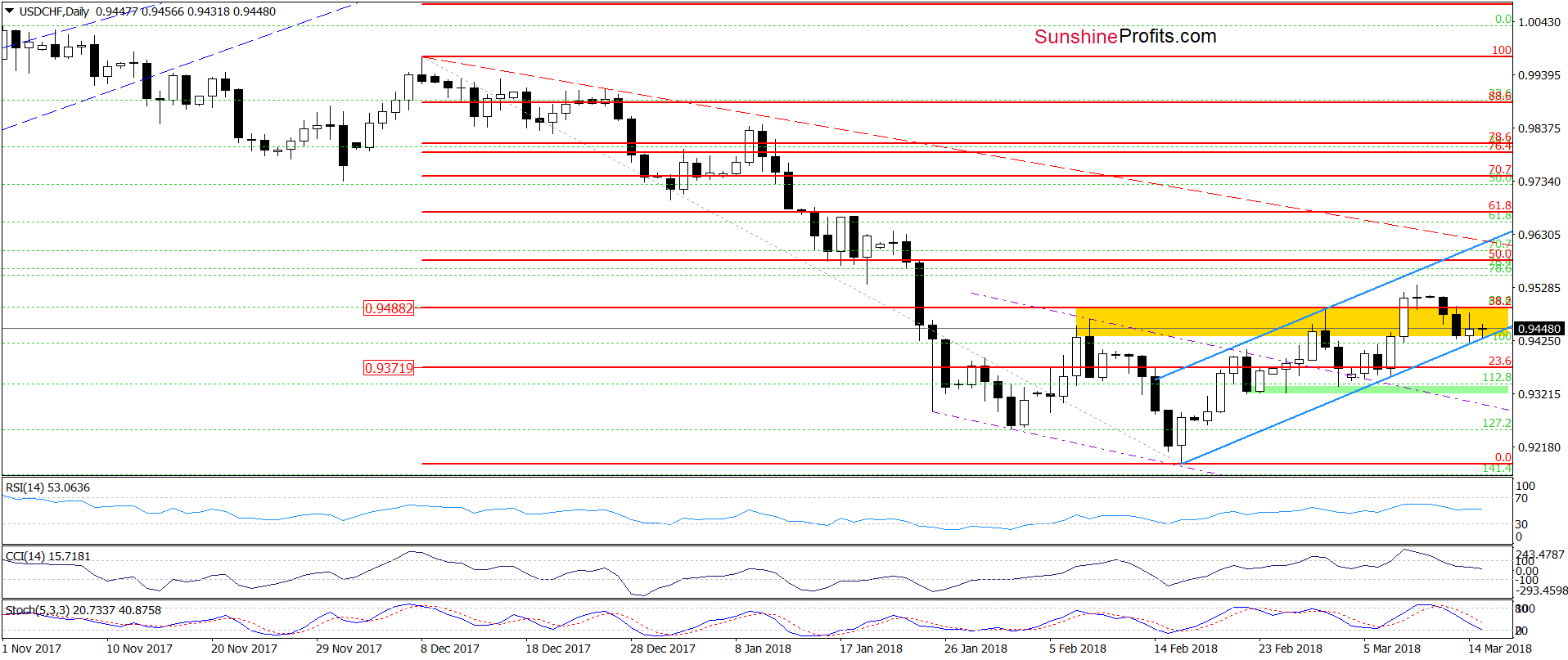This screenshot has height=660, width=1568.
Task: Click the red 23.6 Fibonacci label
Action: pyautogui.click(x=1500, y=361)
